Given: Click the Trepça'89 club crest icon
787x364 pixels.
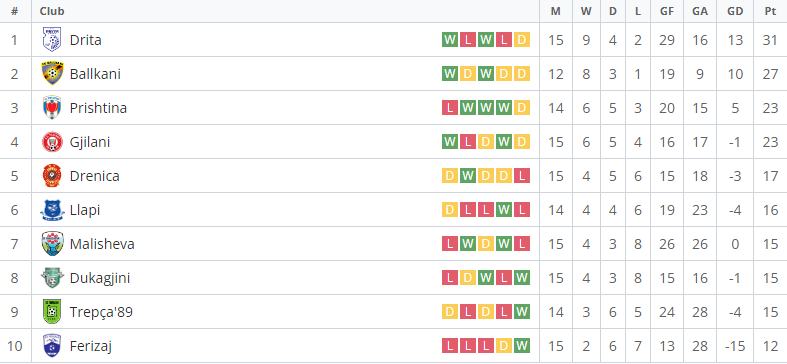Looking at the screenshot, I should (52, 312).
